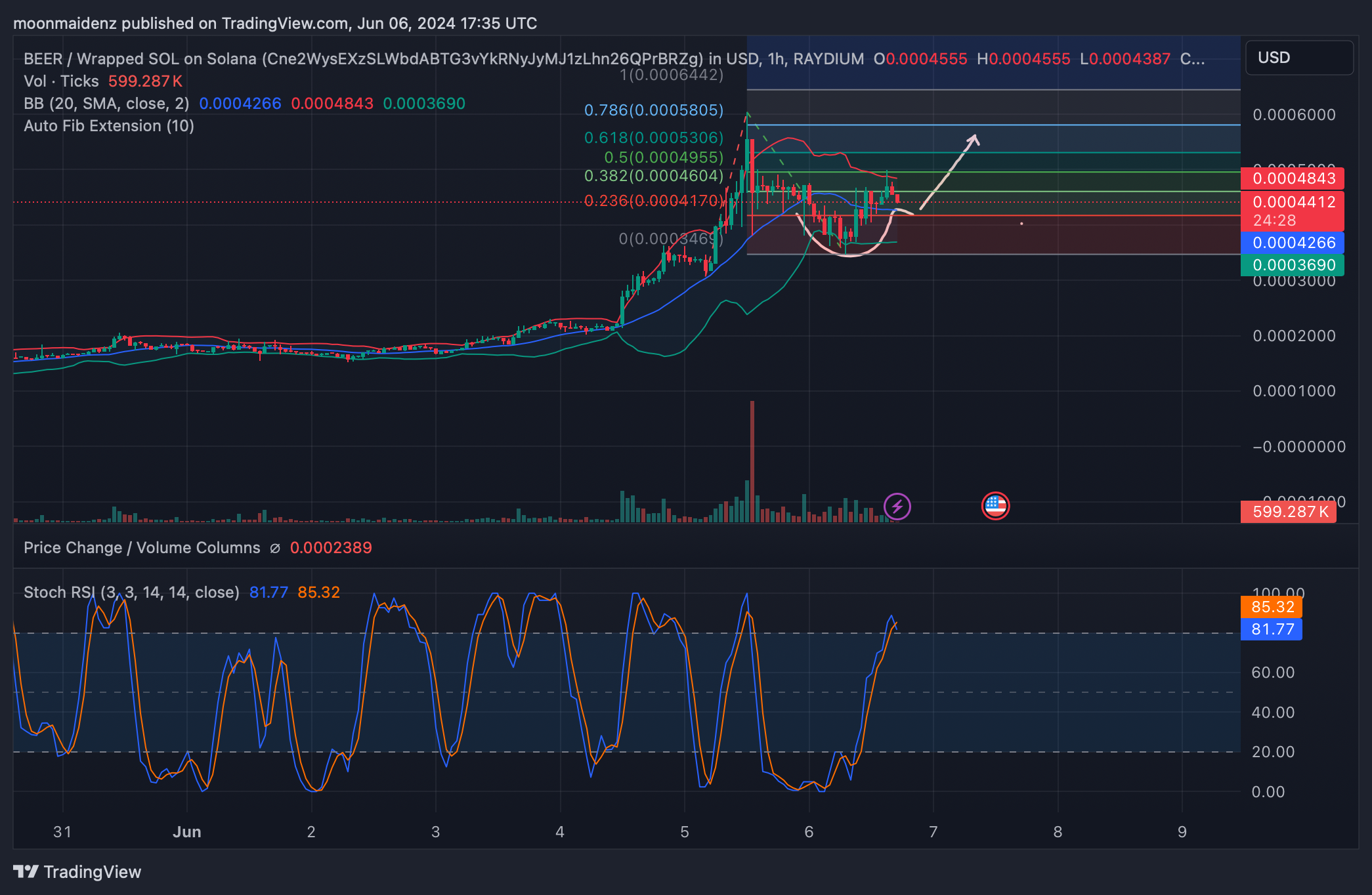Click the BB (20, SMA, close, 2) legend
The image size is (1372, 895).
(106, 104)
